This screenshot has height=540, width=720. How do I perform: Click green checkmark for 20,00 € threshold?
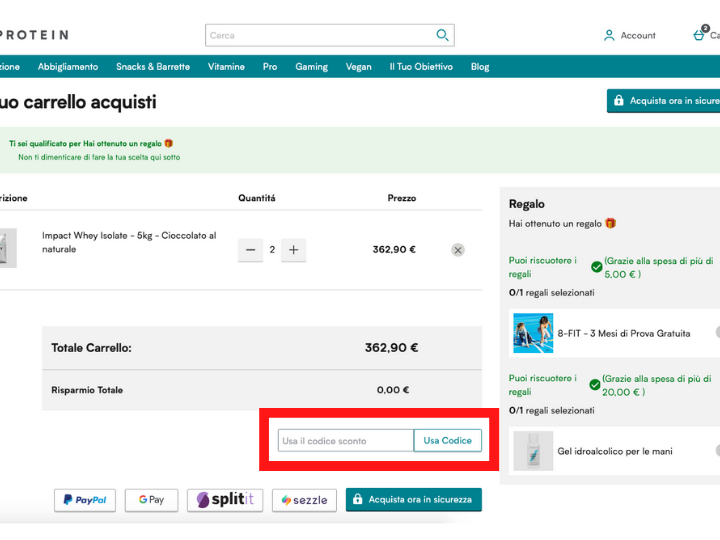tap(595, 385)
